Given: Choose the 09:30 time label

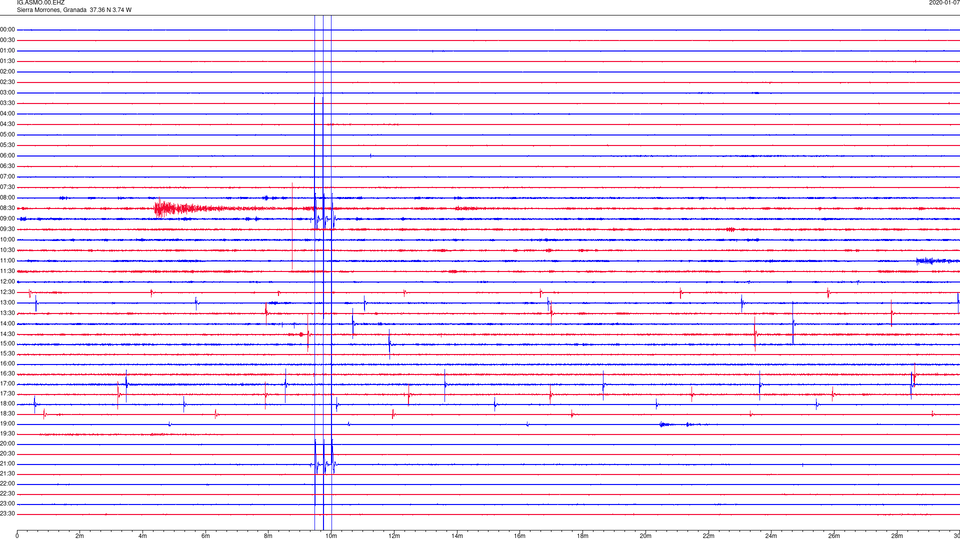Looking at the screenshot, I should click(x=7, y=229).
